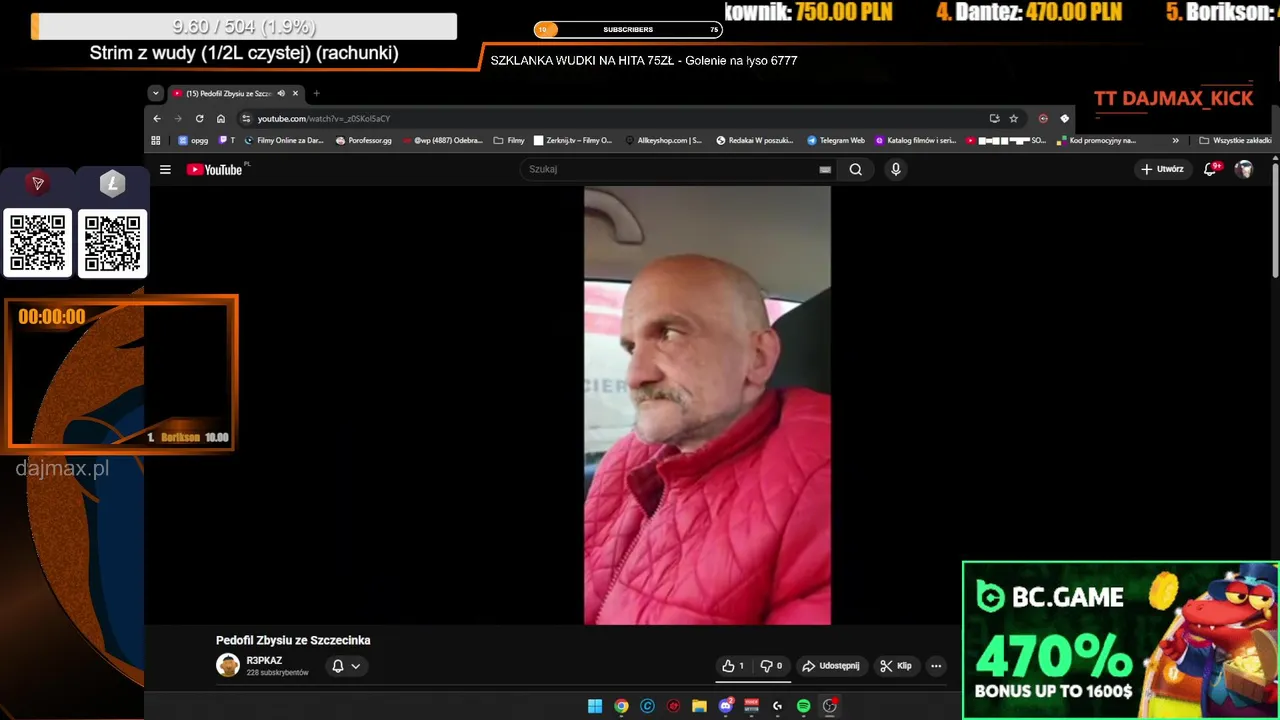This screenshot has height=720, width=1280.
Task: Click the Litecoin crypto icon
Action: (x=112, y=184)
